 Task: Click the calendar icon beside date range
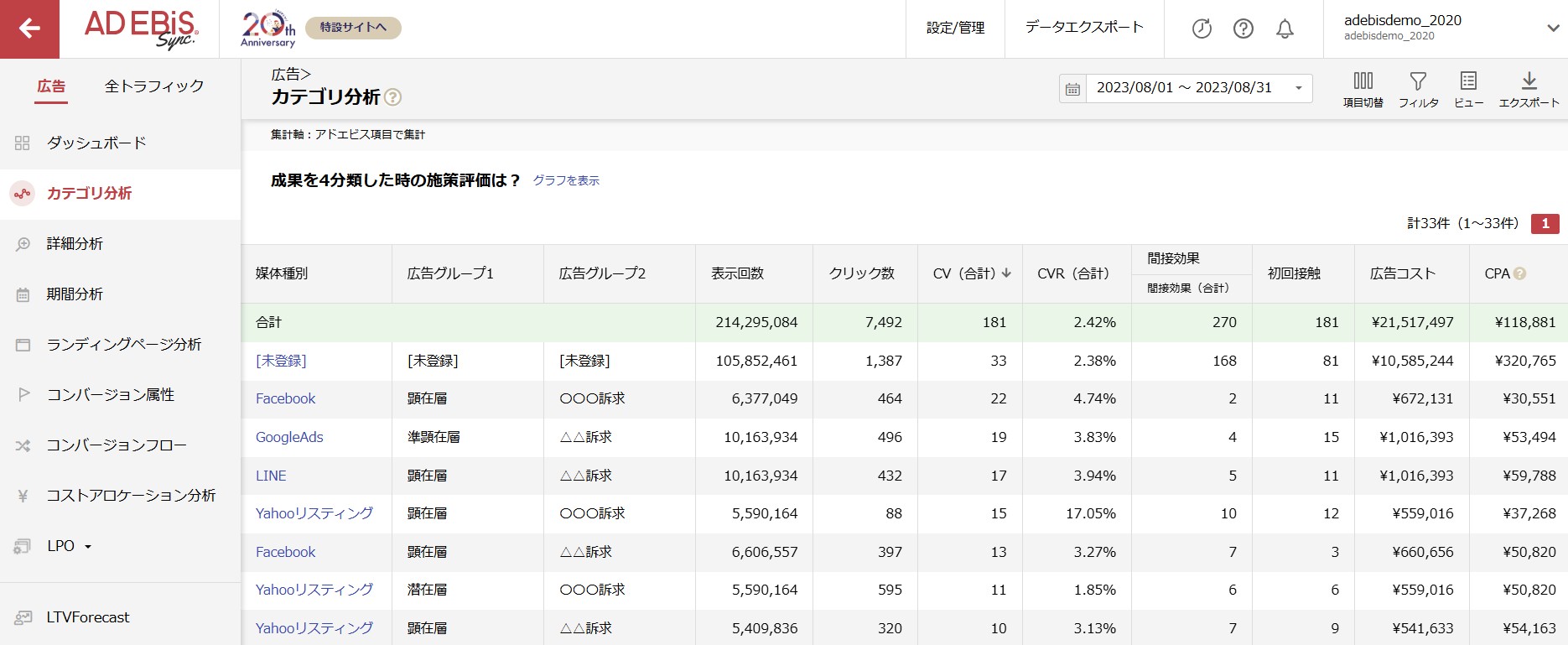pos(1072,88)
